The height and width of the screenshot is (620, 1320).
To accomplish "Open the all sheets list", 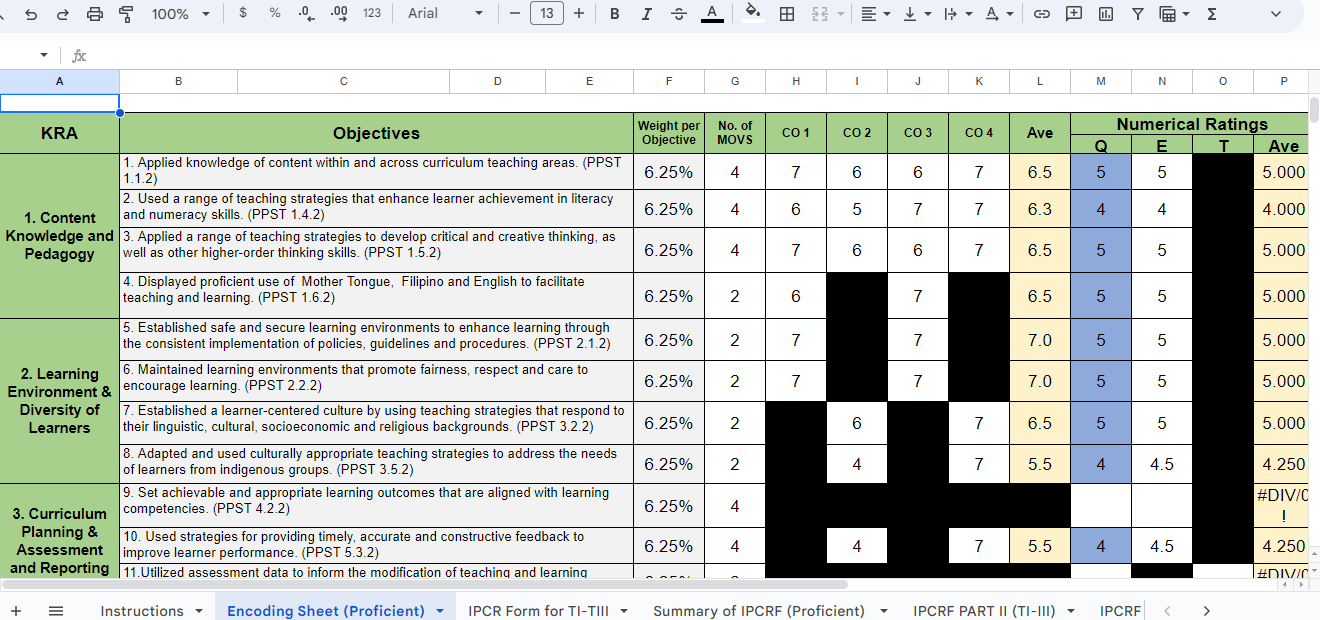I will coord(56,610).
